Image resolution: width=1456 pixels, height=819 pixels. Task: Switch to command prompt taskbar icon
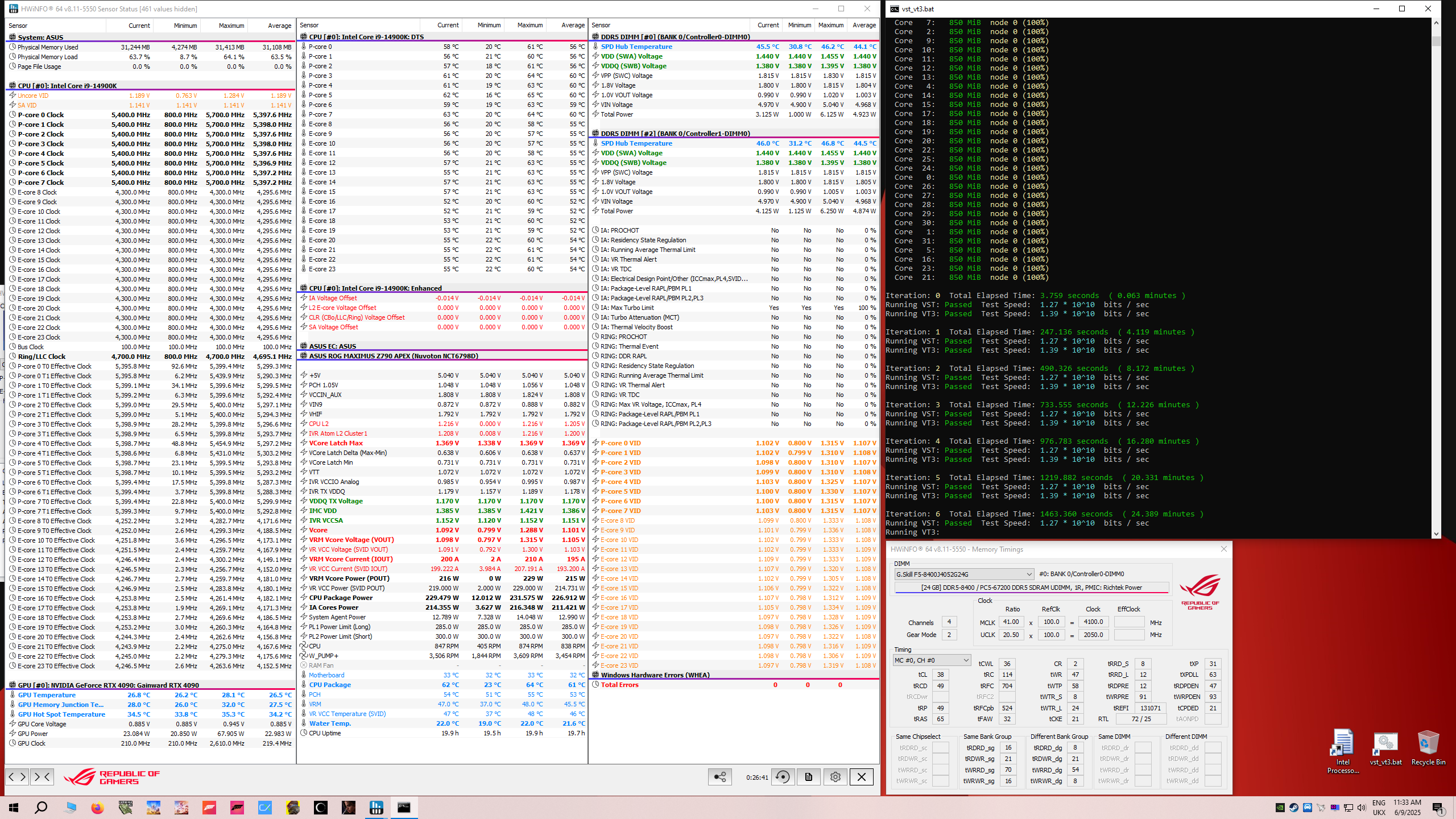point(404,808)
